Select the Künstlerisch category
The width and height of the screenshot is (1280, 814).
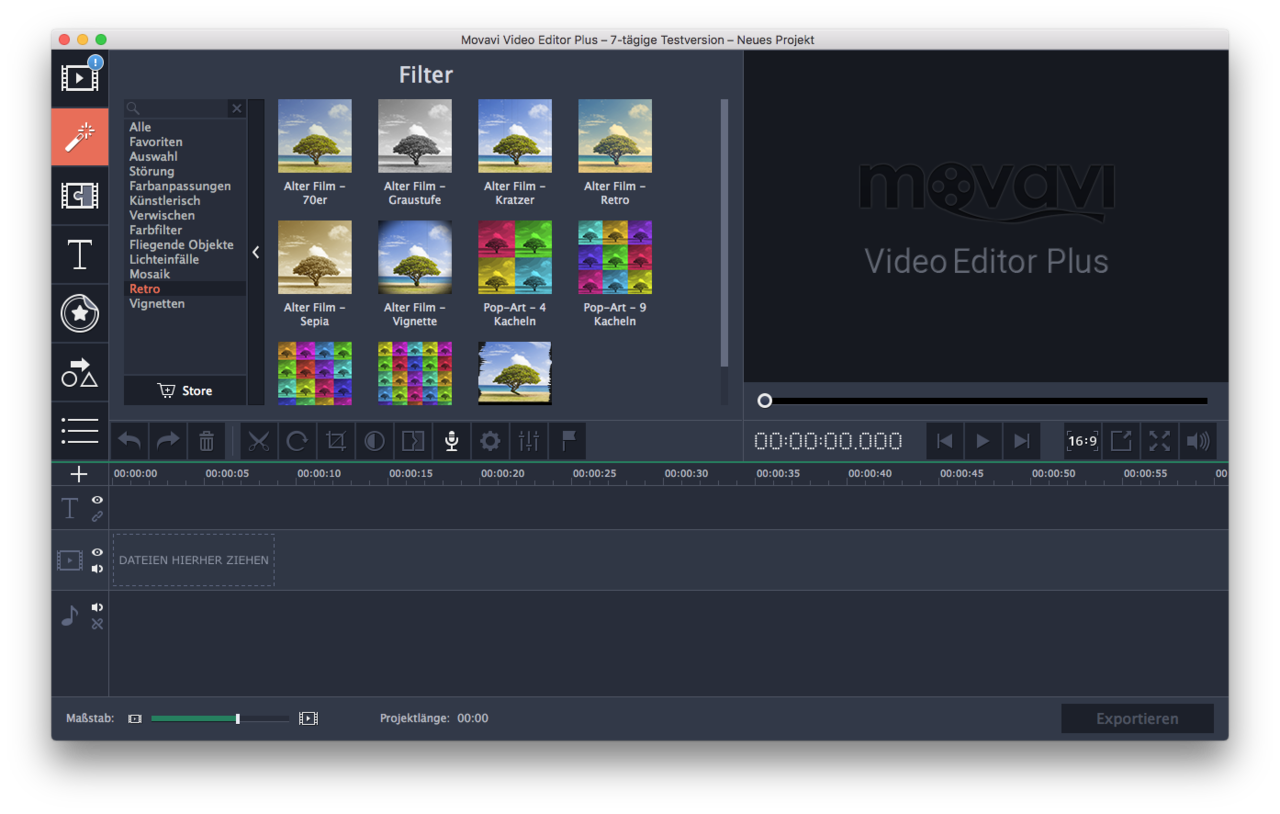tap(165, 201)
